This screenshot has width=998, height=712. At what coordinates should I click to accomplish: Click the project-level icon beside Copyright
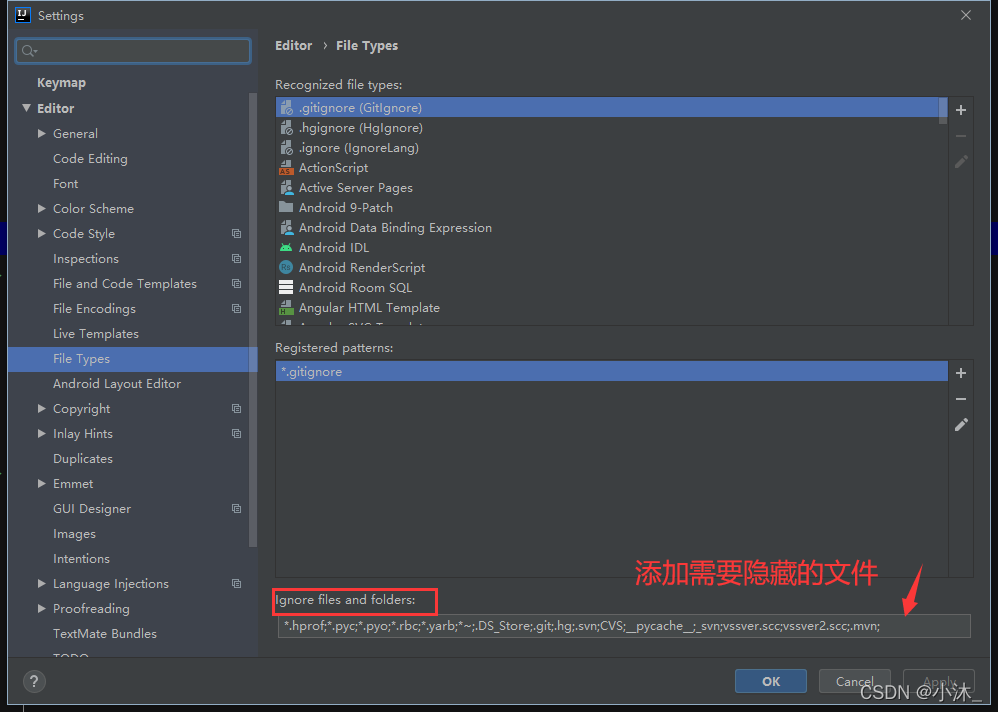pyautogui.click(x=236, y=408)
